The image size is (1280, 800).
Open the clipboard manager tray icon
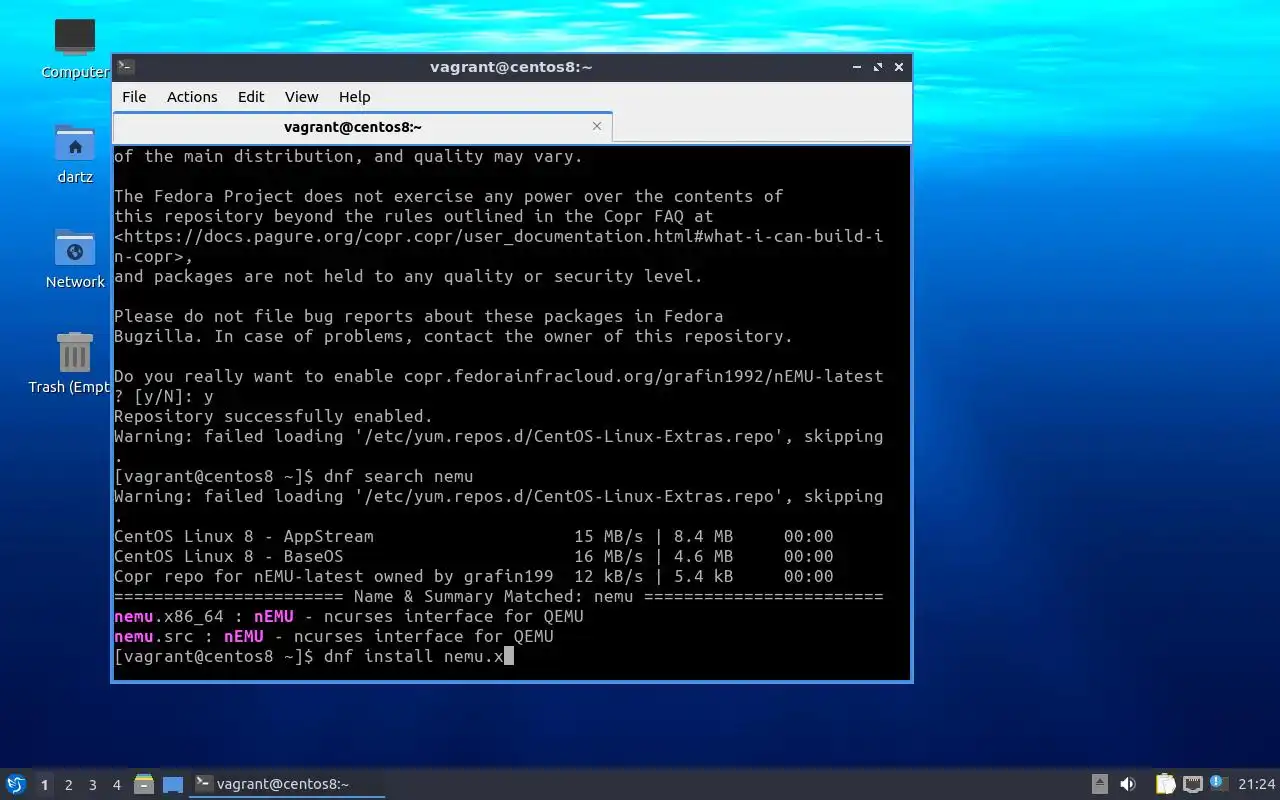tap(1165, 785)
